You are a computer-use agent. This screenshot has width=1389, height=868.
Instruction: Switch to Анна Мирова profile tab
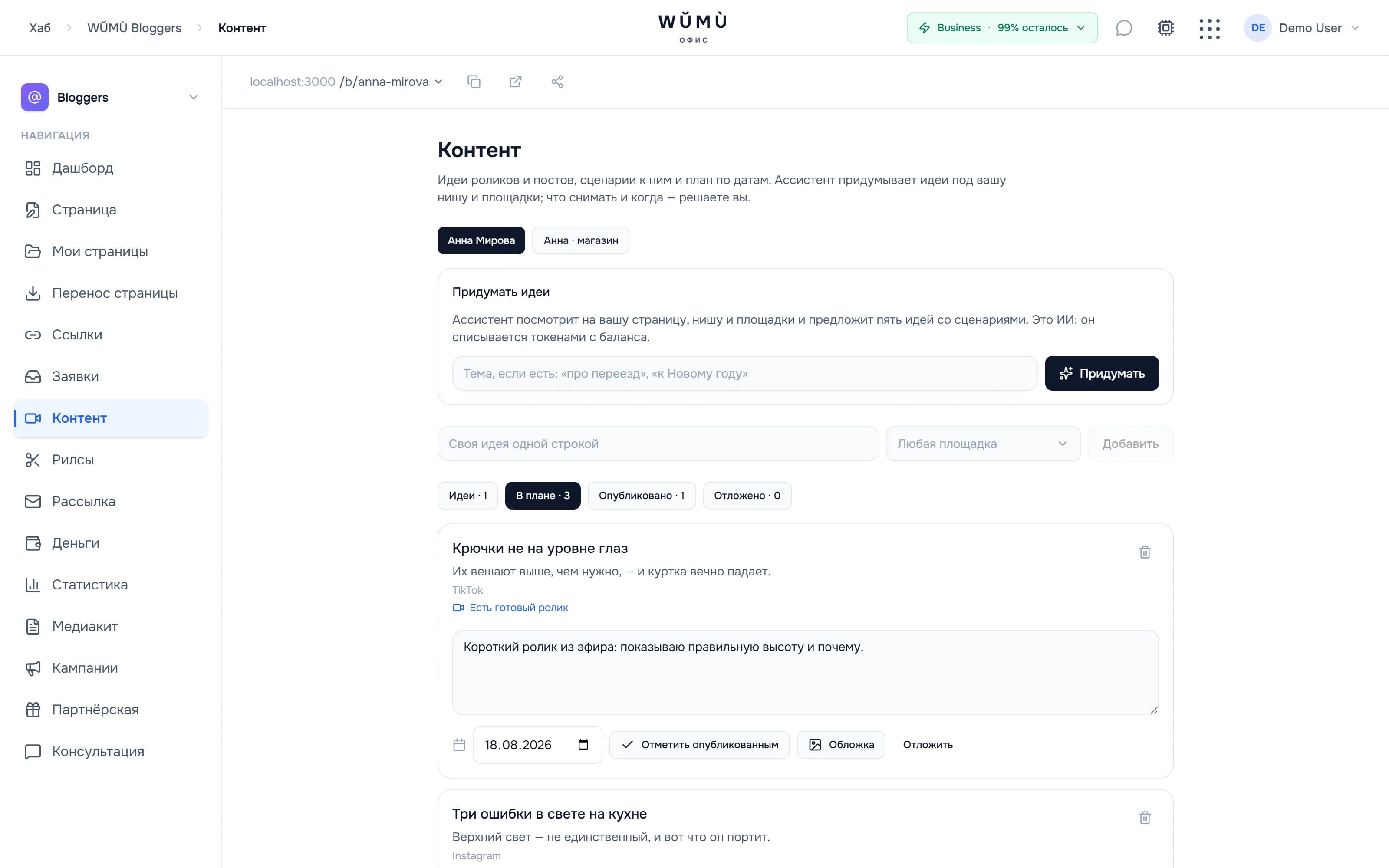click(481, 240)
